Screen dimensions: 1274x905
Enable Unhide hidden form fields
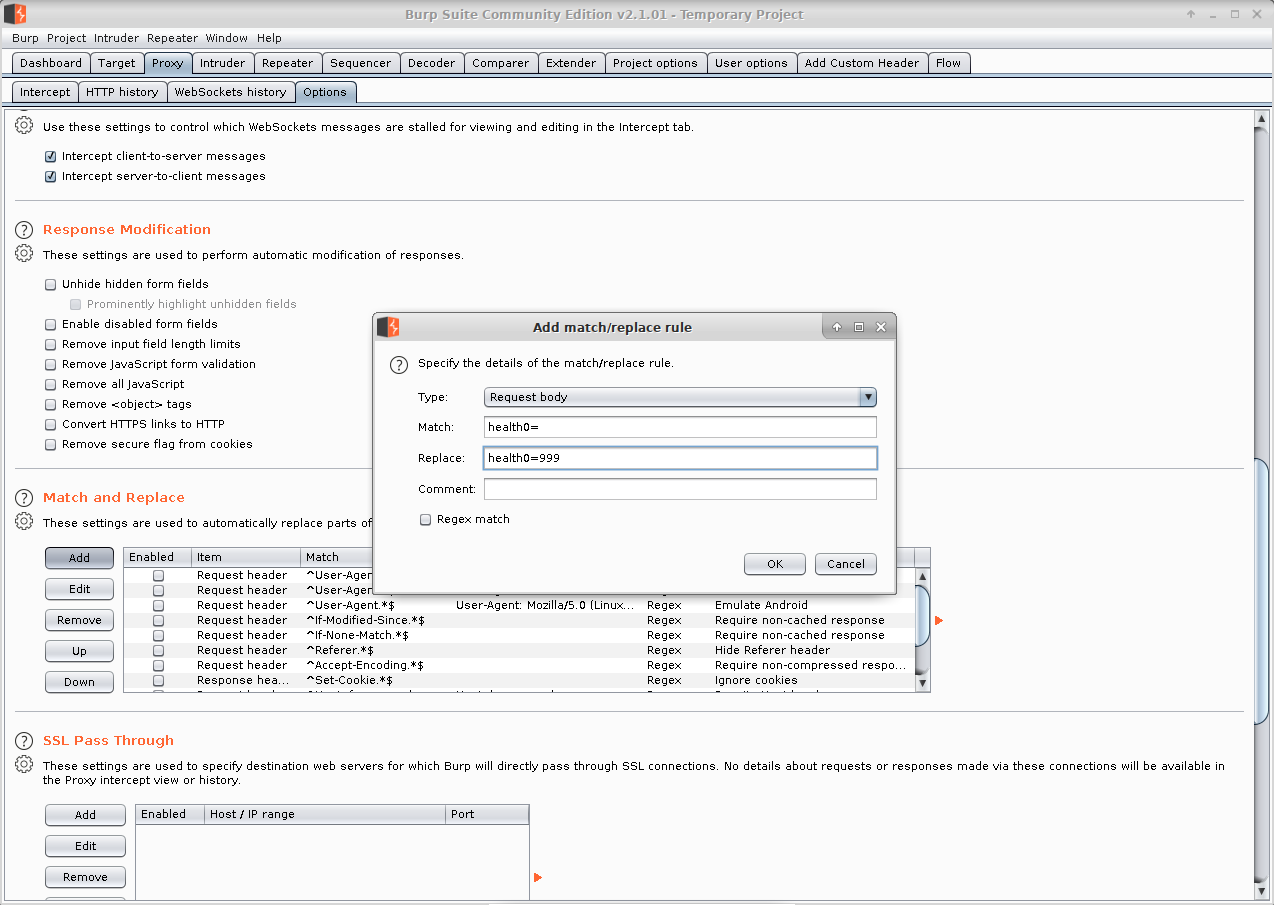tap(50, 285)
